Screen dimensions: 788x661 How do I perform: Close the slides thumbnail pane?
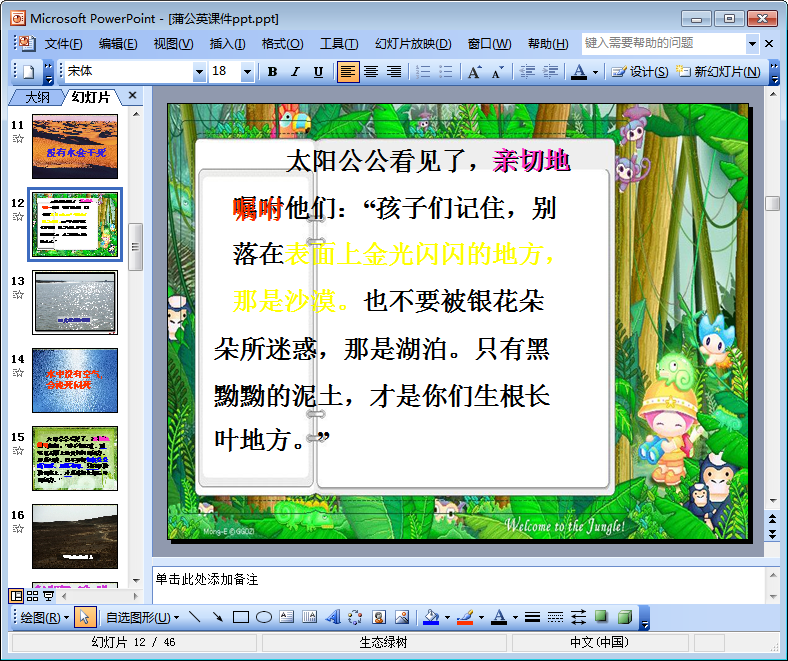click(x=133, y=95)
